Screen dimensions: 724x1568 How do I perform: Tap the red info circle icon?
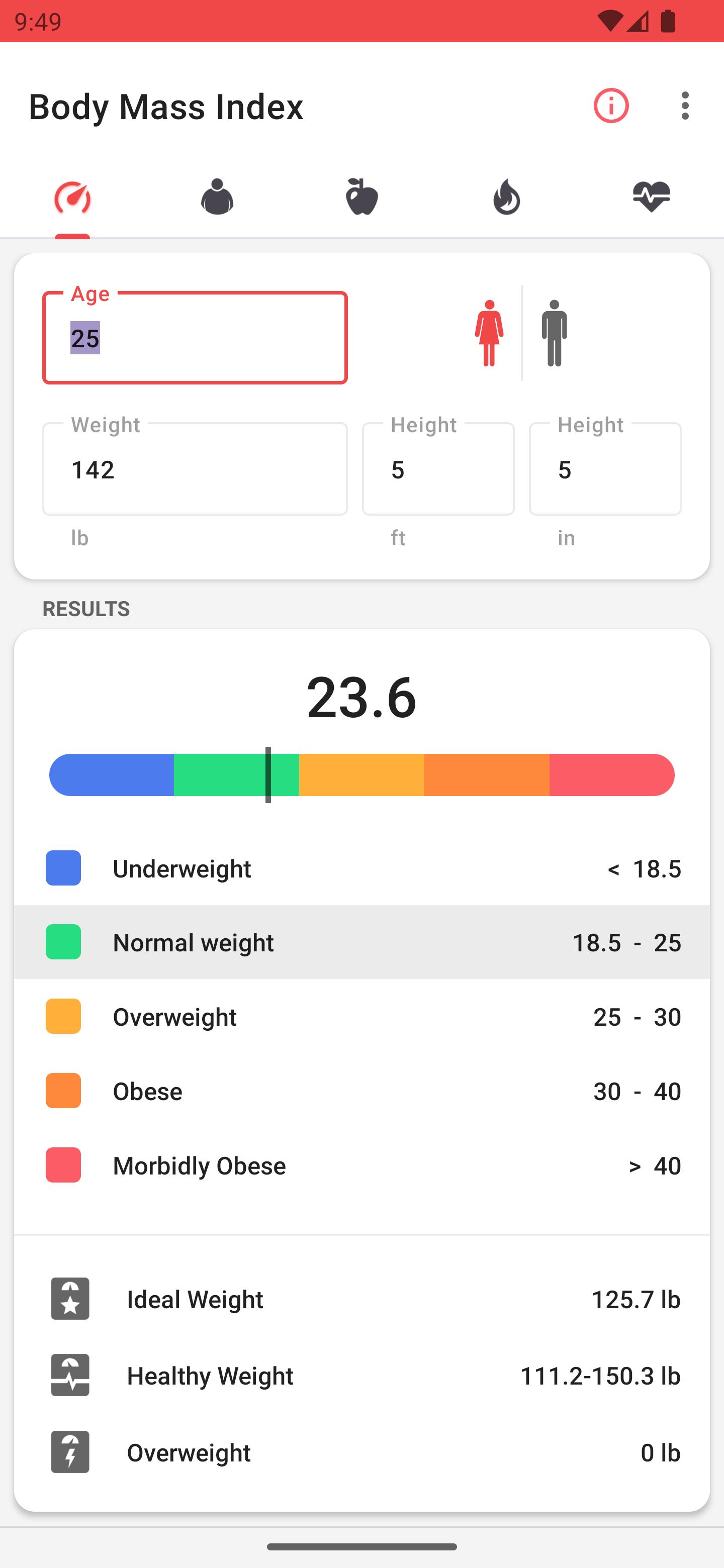coord(611,106)
